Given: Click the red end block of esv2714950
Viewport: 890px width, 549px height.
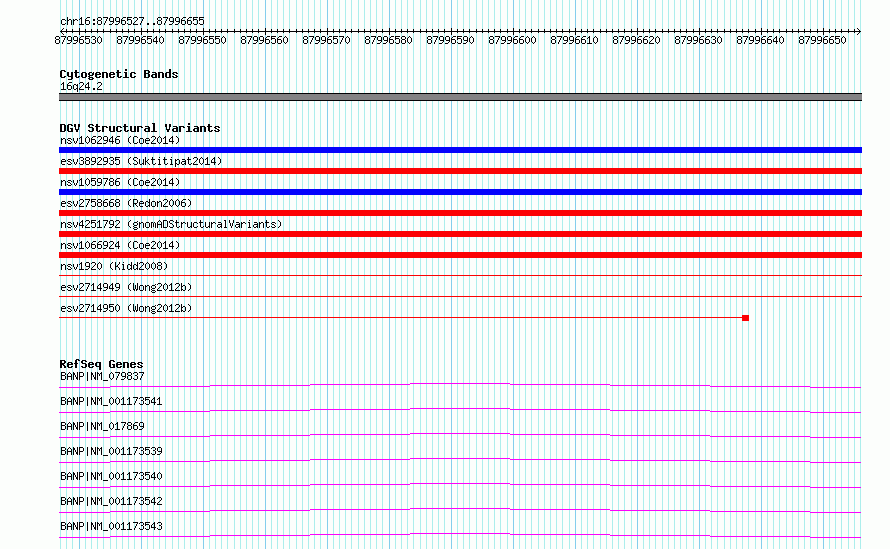Looking at the screenshot, I should point(745,318).
